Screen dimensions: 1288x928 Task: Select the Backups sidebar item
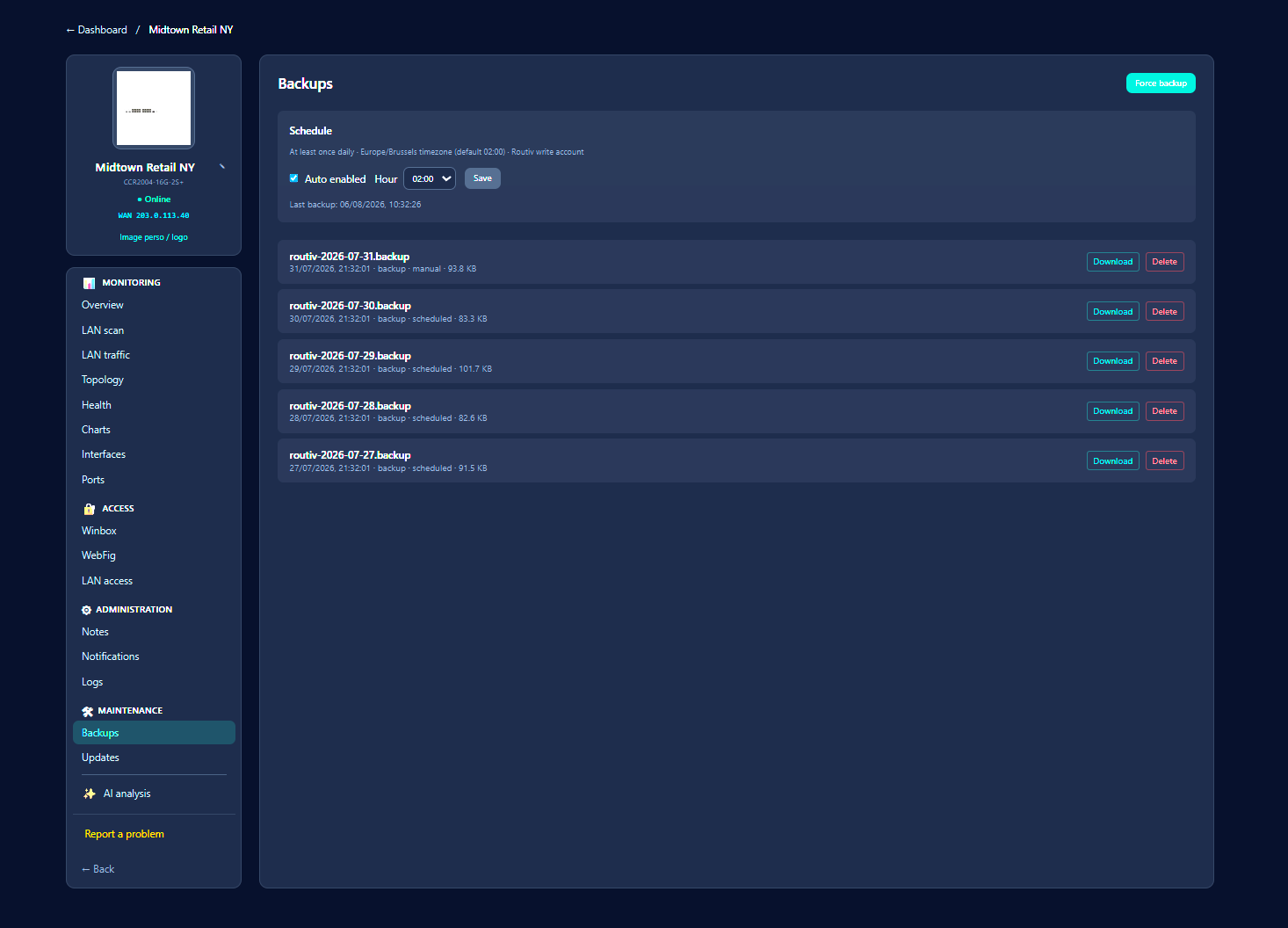[x=154, y=733]
